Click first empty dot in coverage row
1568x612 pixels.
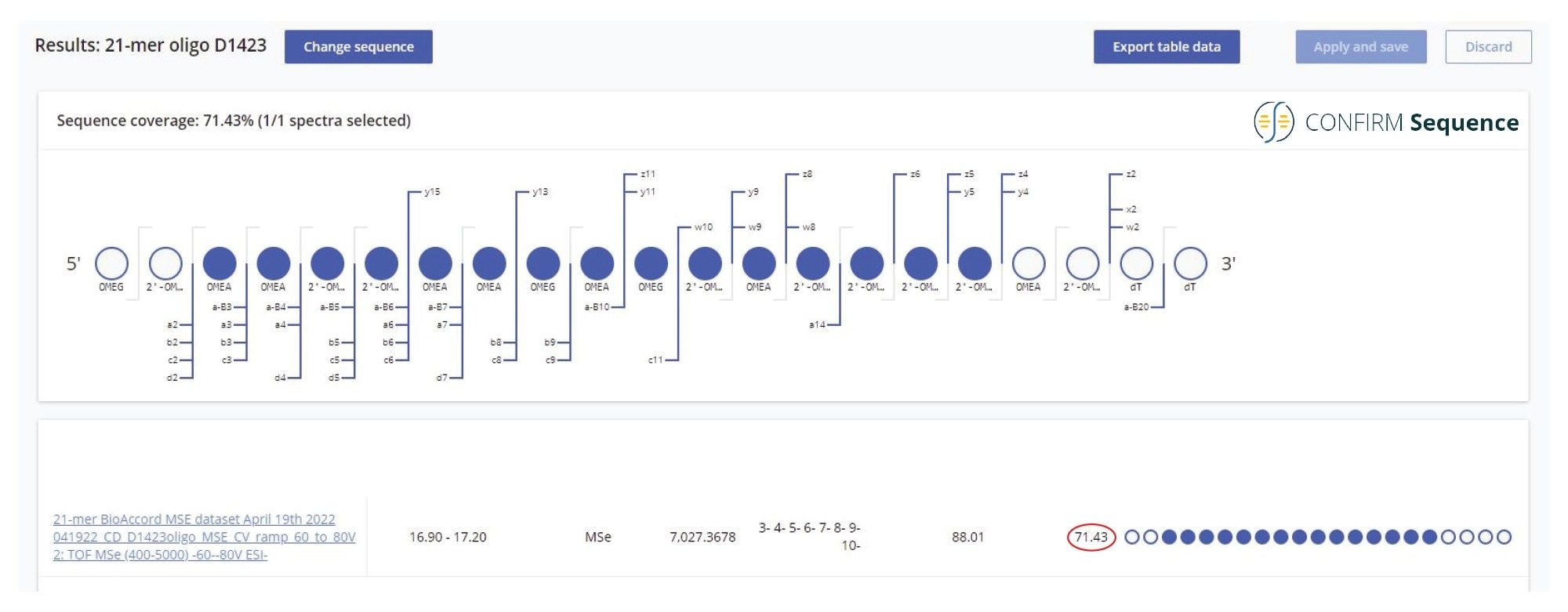pos(1131,537)
